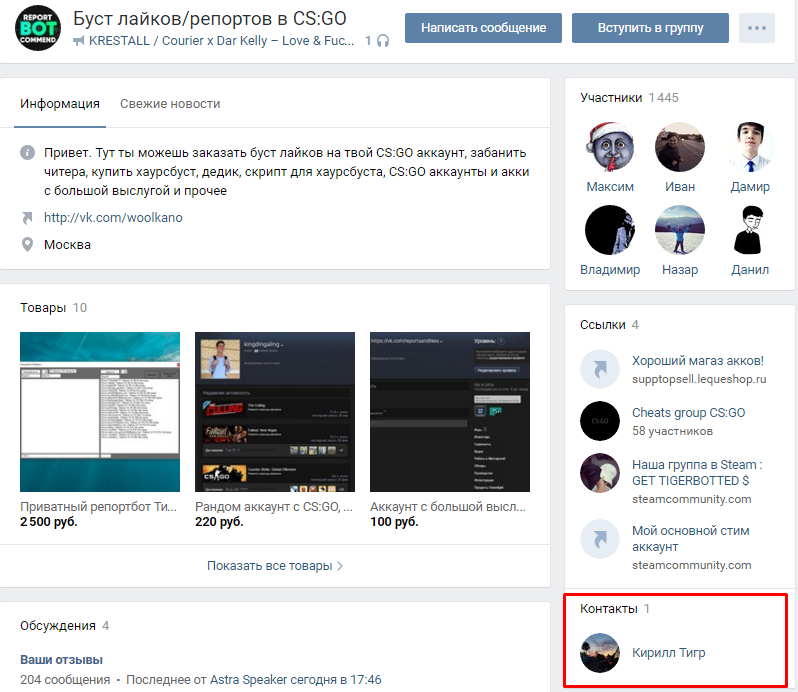Open the Ссылки section header
This screenshot has height=692, width=798.
coord(609,325)
